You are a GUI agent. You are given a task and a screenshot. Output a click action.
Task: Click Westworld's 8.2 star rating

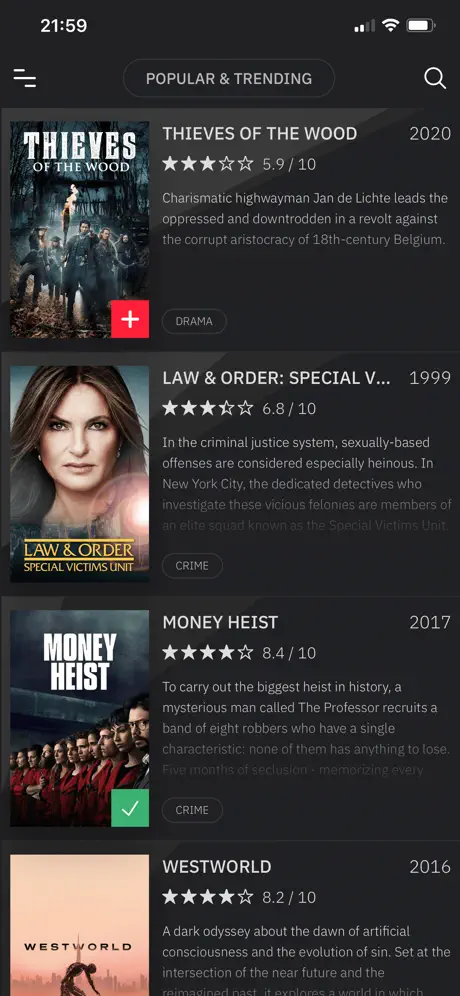239,897
